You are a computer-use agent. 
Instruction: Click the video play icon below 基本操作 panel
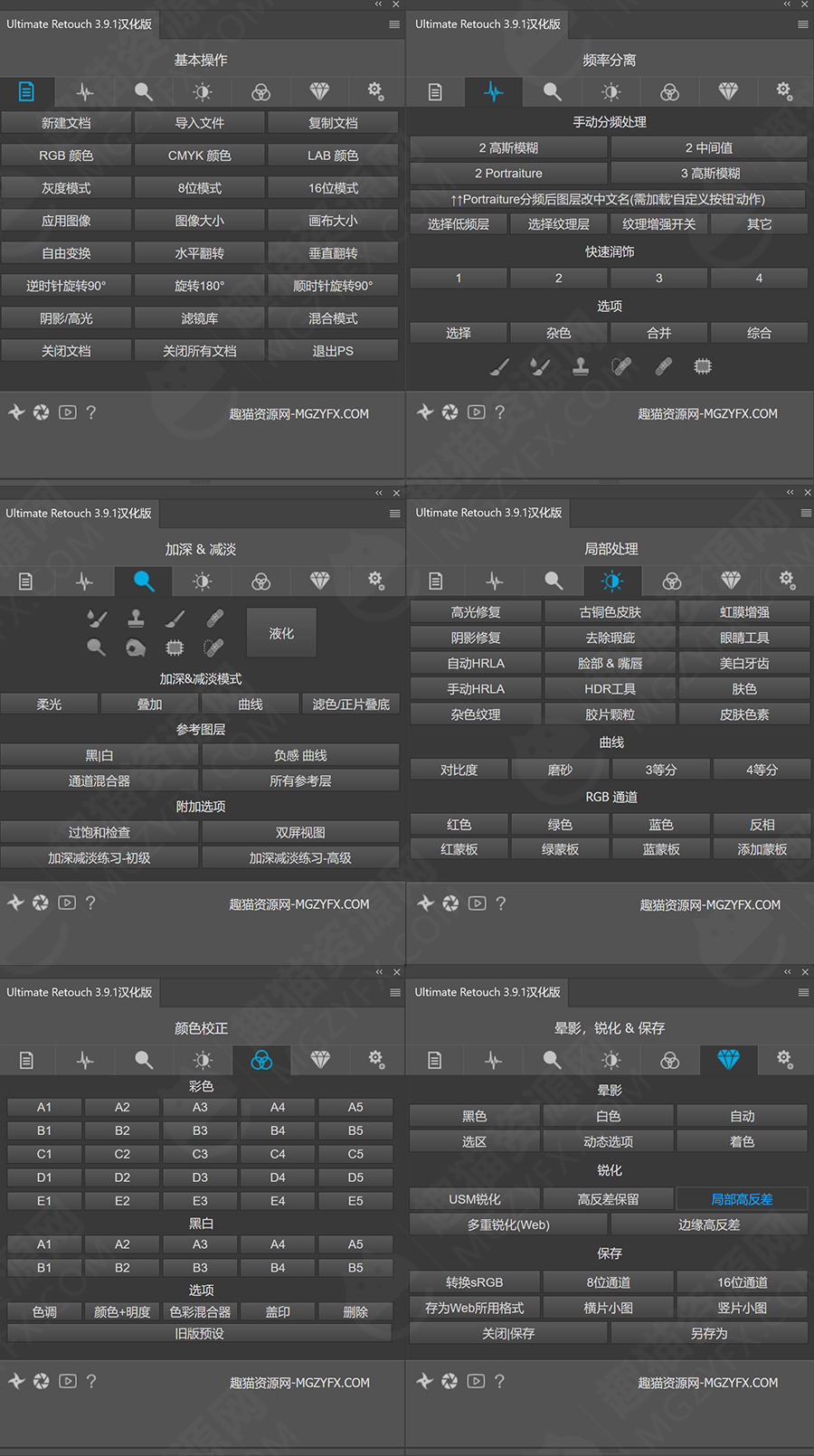pos(68,412)
